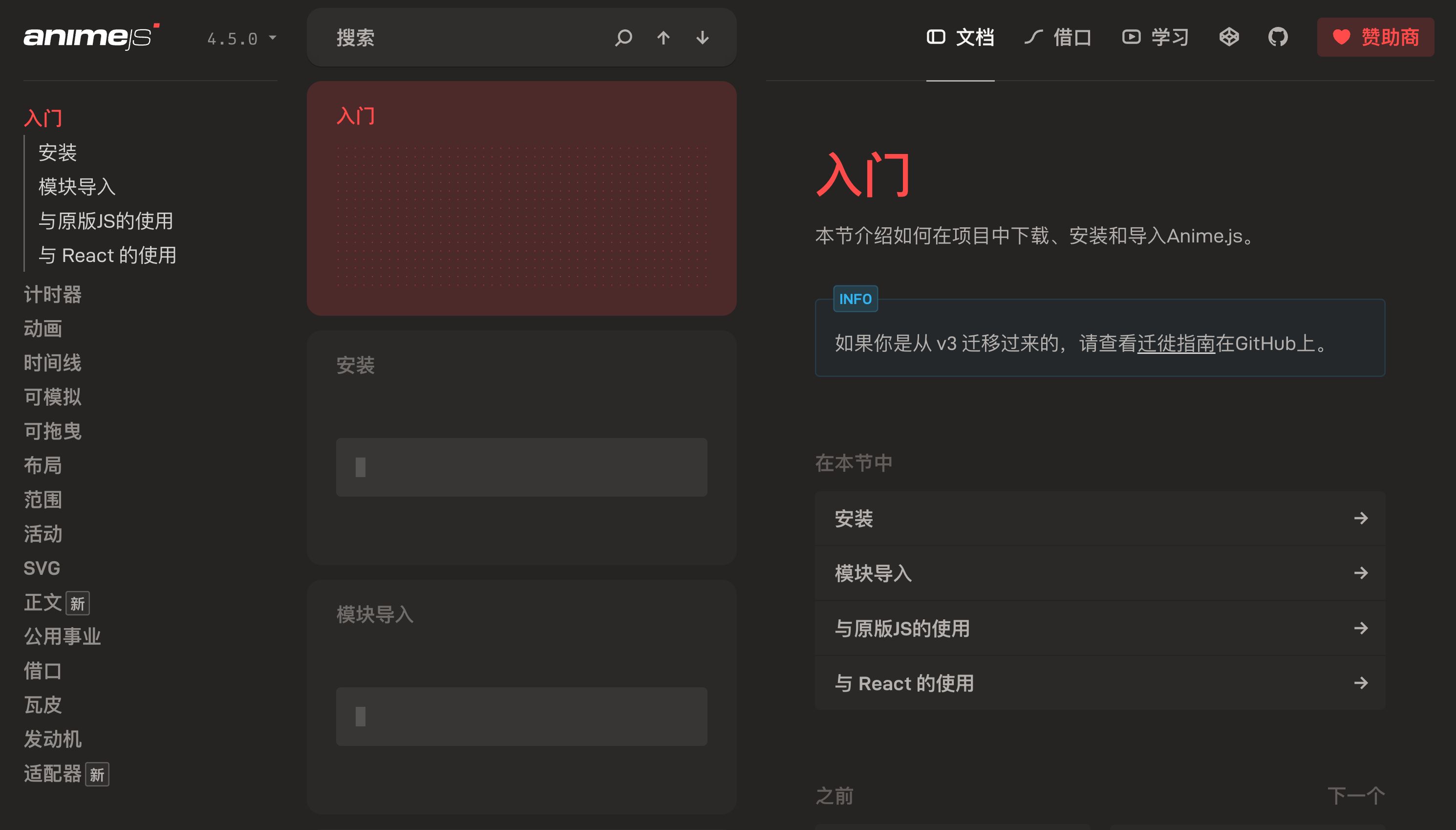Image resolution: width=1456 pixels, height=830 pixels.
Task: Click the 入门 page heading
Action: click(863, 175)
